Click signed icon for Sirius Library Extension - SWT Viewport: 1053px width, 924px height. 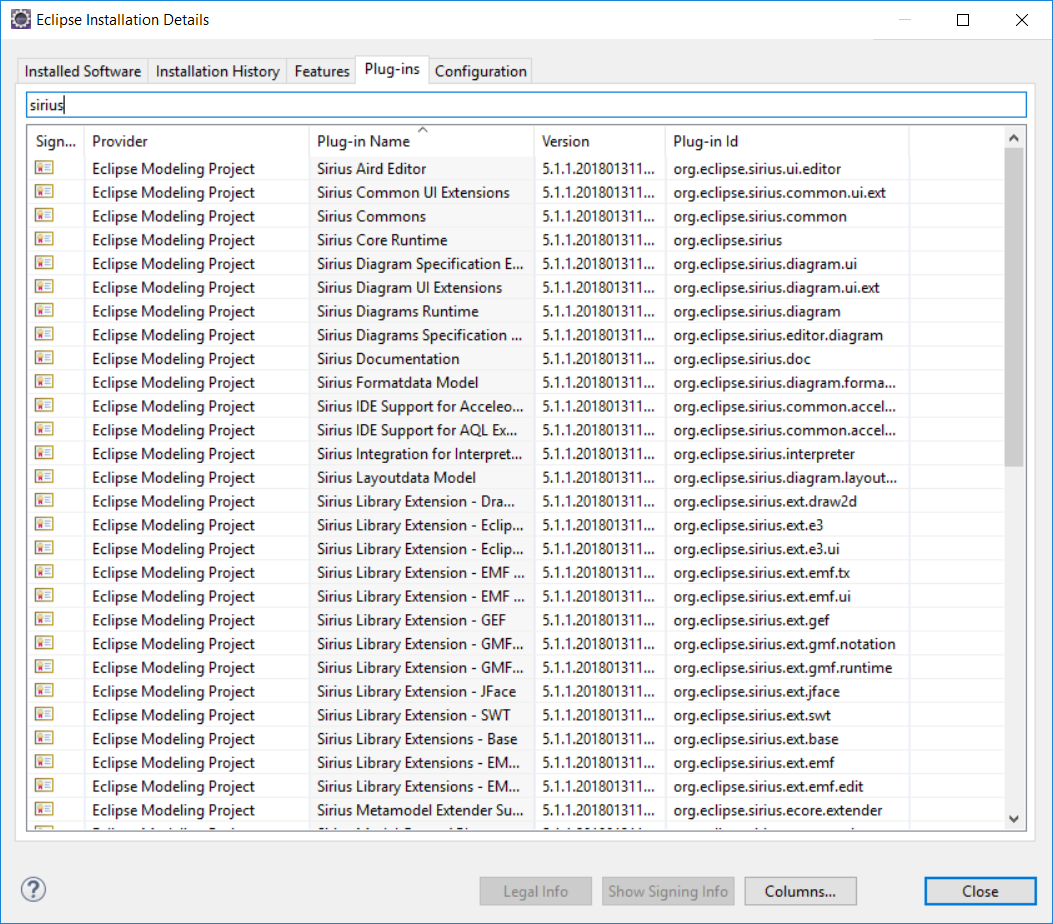coord(44,714)
